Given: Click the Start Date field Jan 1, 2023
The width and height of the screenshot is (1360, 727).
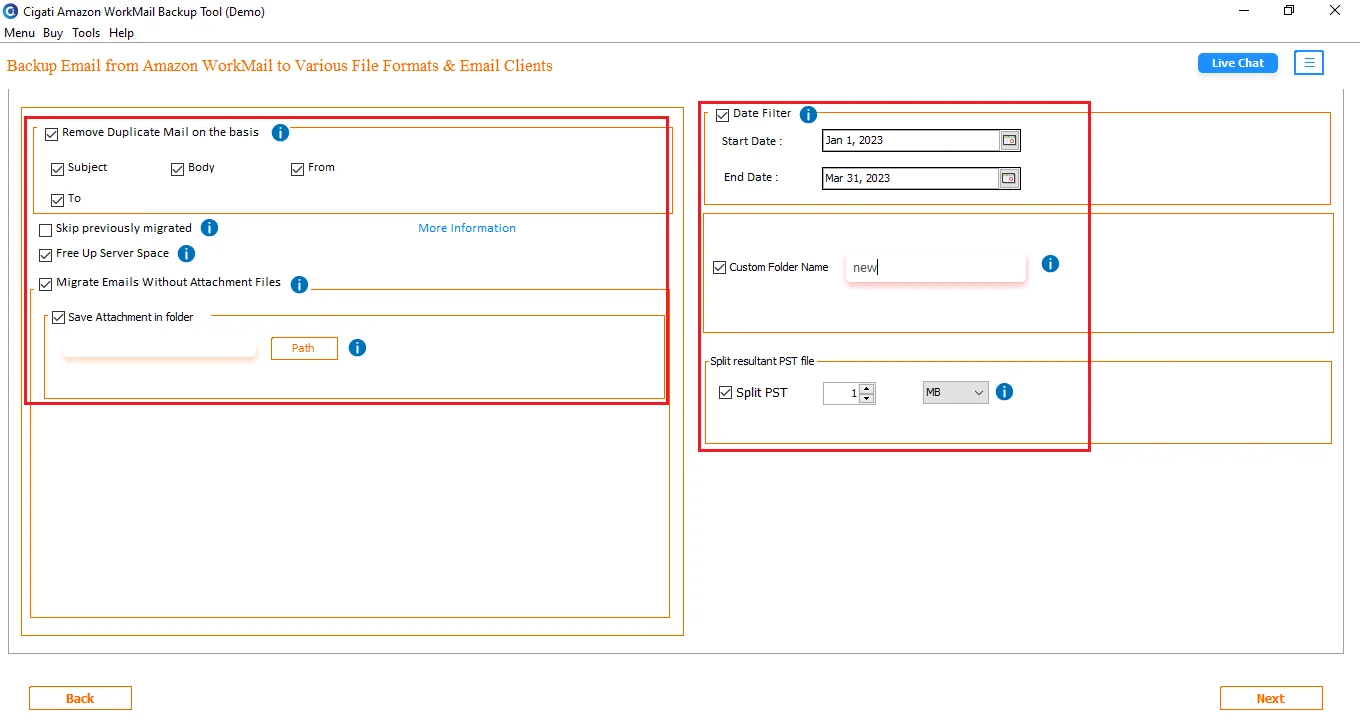Looking at the screenshot, I should (x=911, y=141).
